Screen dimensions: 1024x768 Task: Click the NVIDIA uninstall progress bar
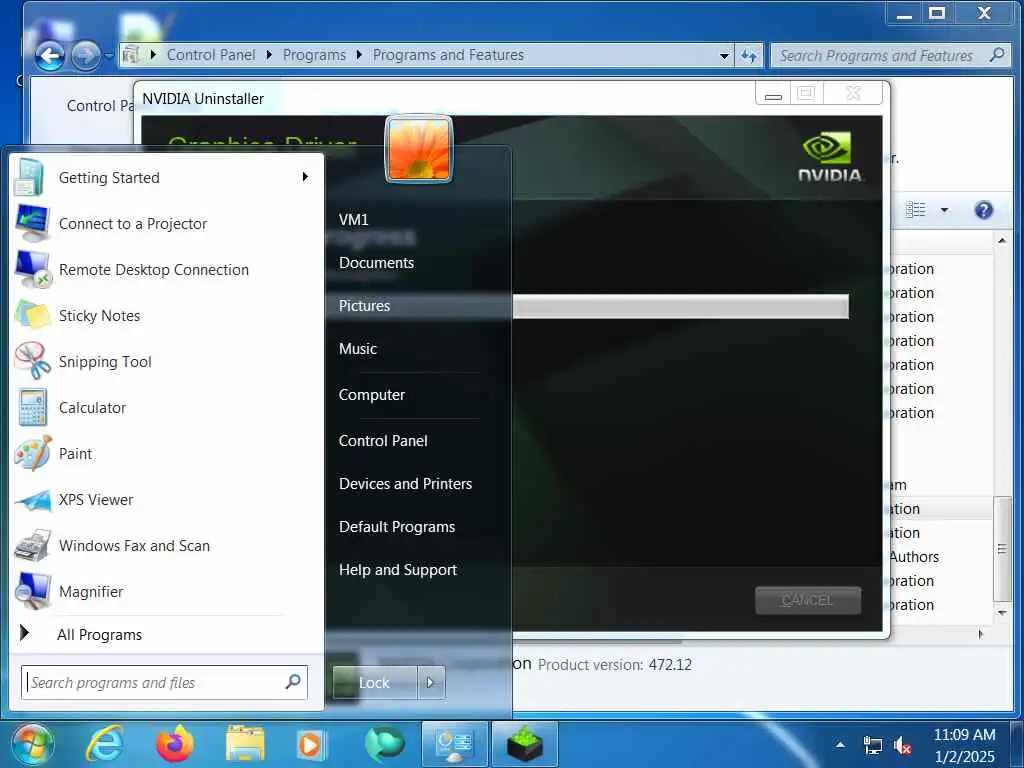coord(680,306)
